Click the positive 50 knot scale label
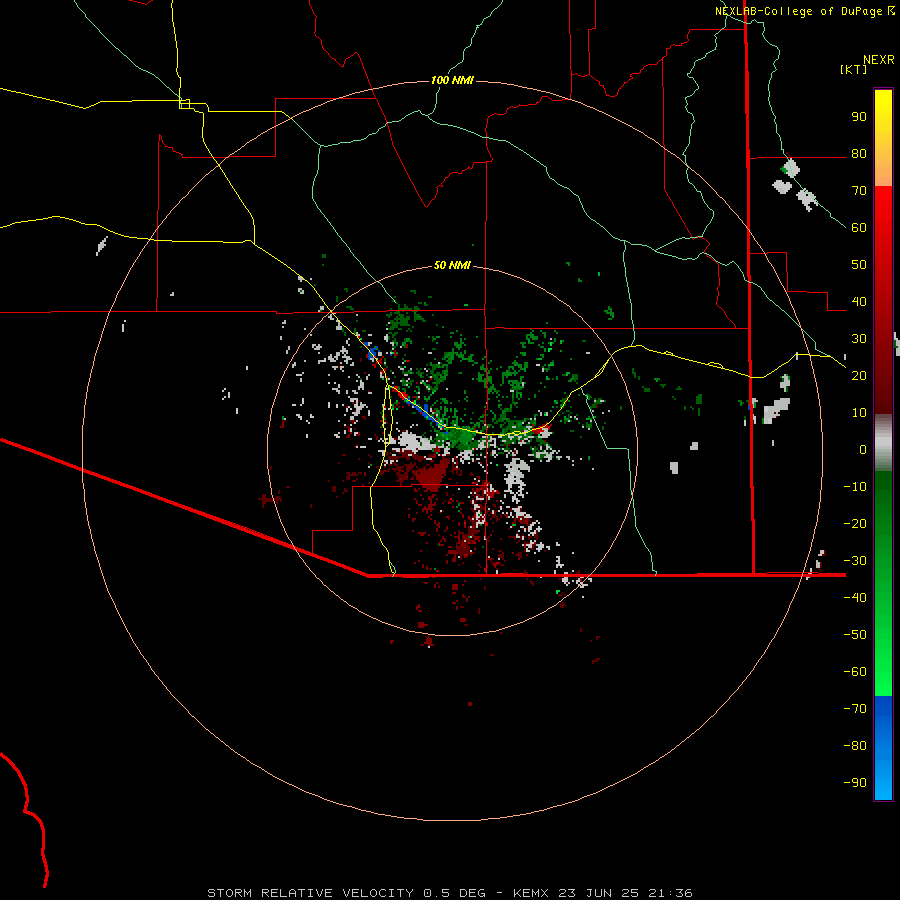900x900 pixels. pos(859,265)
